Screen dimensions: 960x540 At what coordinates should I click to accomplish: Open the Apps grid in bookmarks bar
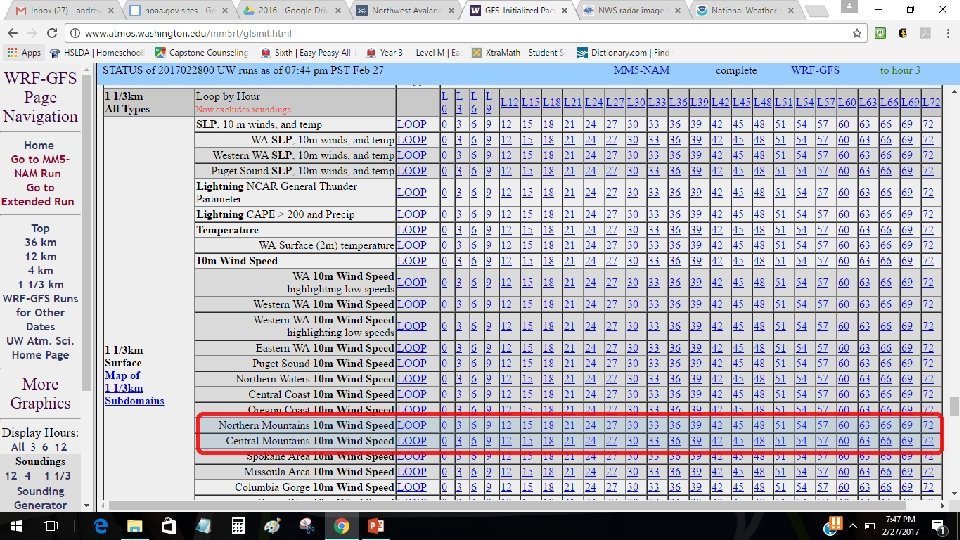coord(24,53)
